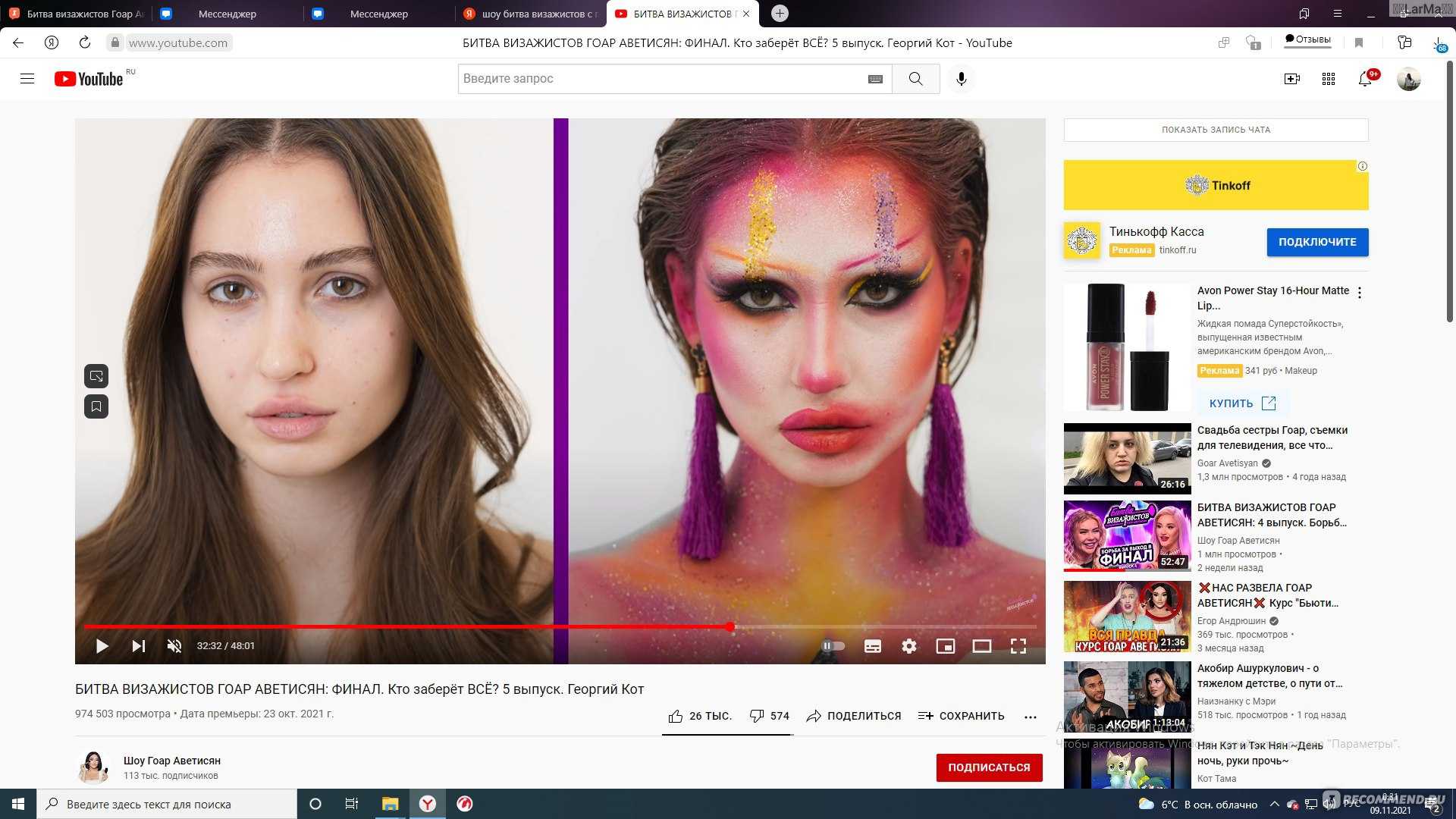The width and height of the screenshot is (1456, 819).
Task: Switch to шоу битва визажистов Yandex tab
Action: click(531, 14)
